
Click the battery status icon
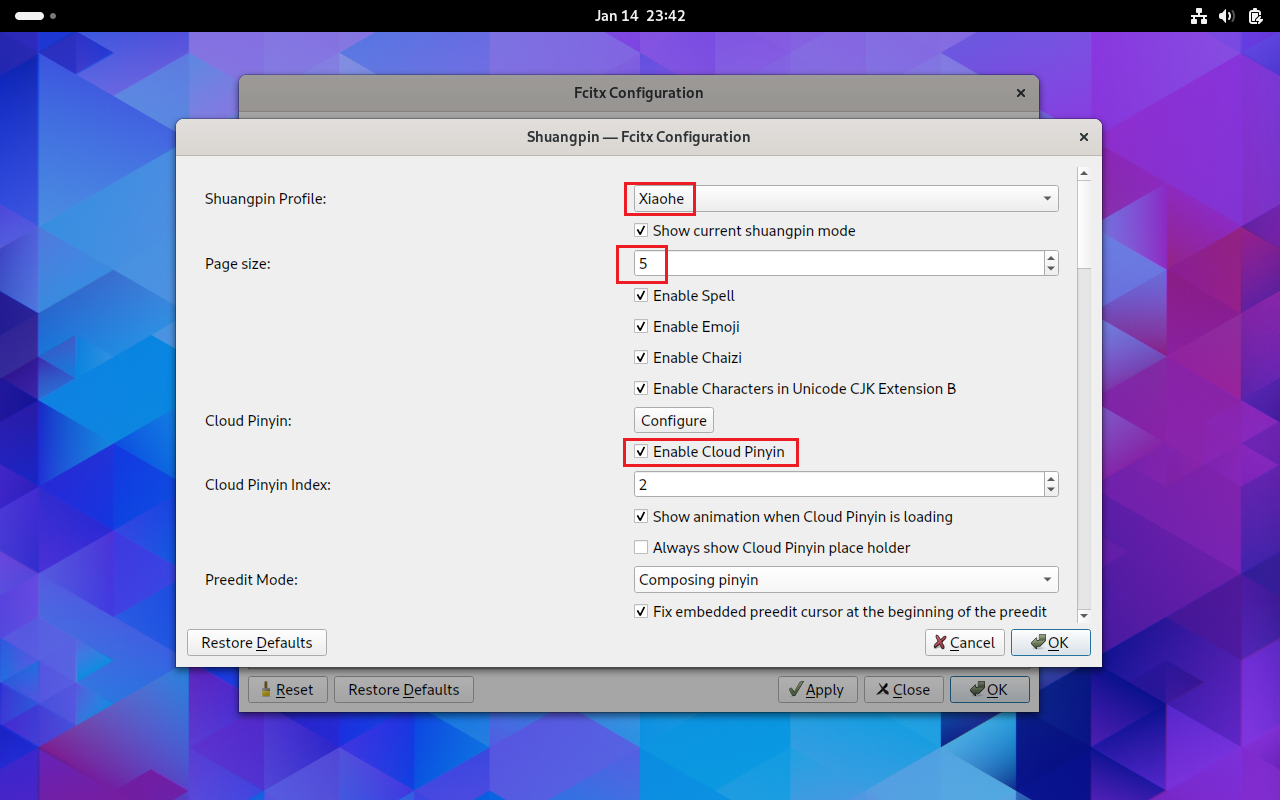(1256, 16)
